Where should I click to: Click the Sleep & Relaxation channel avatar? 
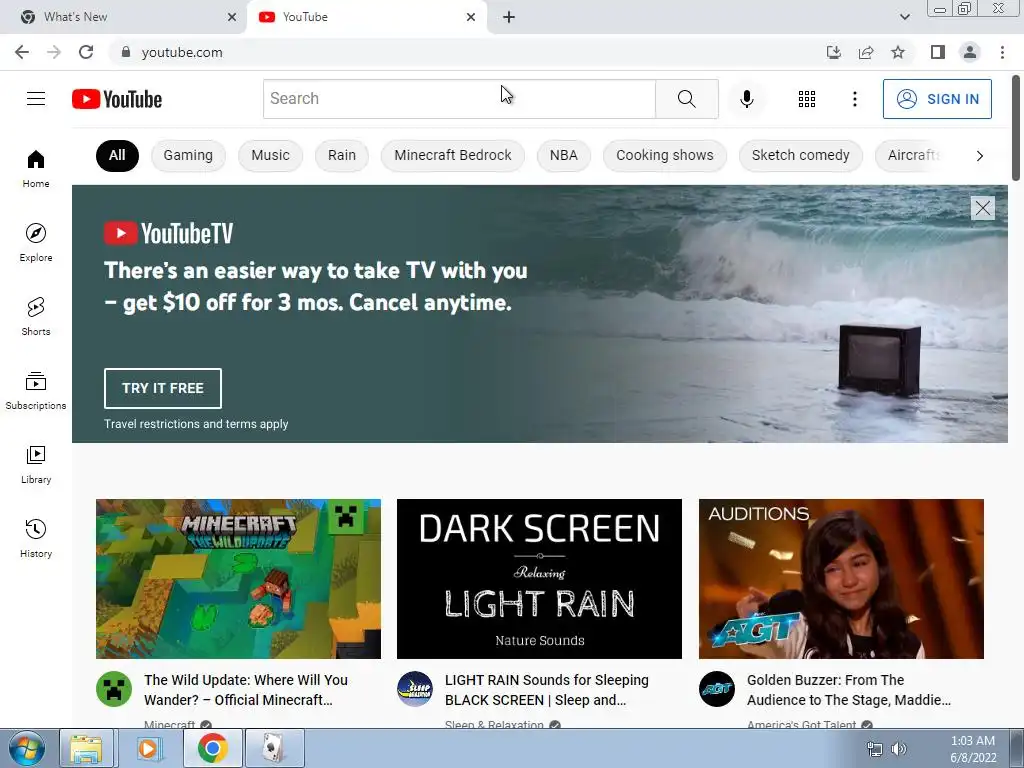click(415, 689)
